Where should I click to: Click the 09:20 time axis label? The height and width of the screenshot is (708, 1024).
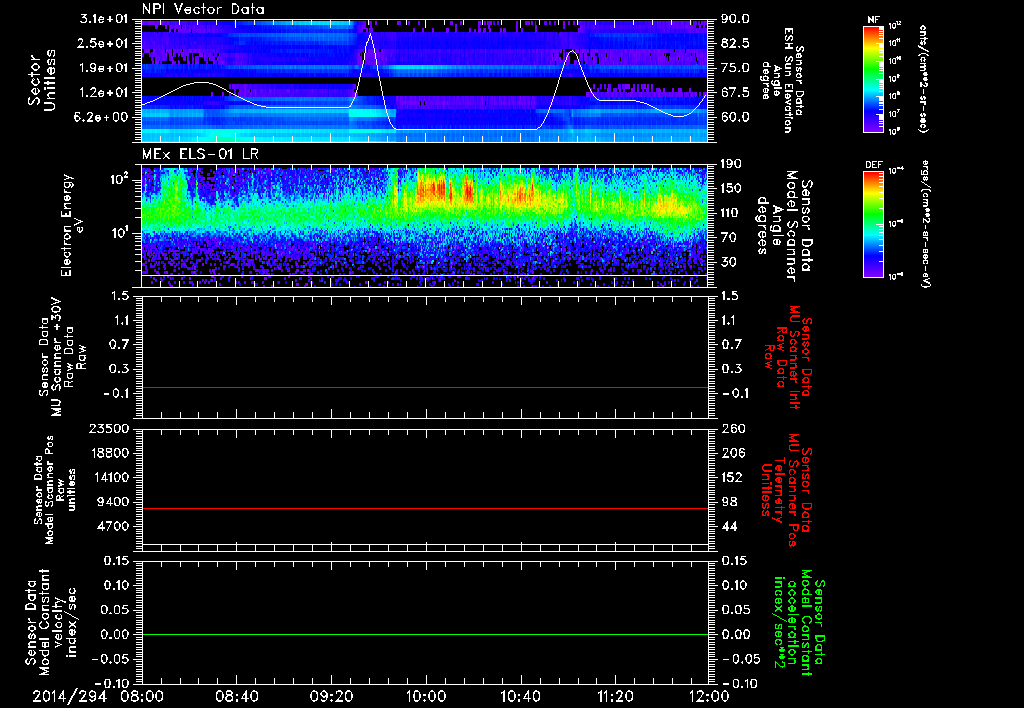coord(331,696)
